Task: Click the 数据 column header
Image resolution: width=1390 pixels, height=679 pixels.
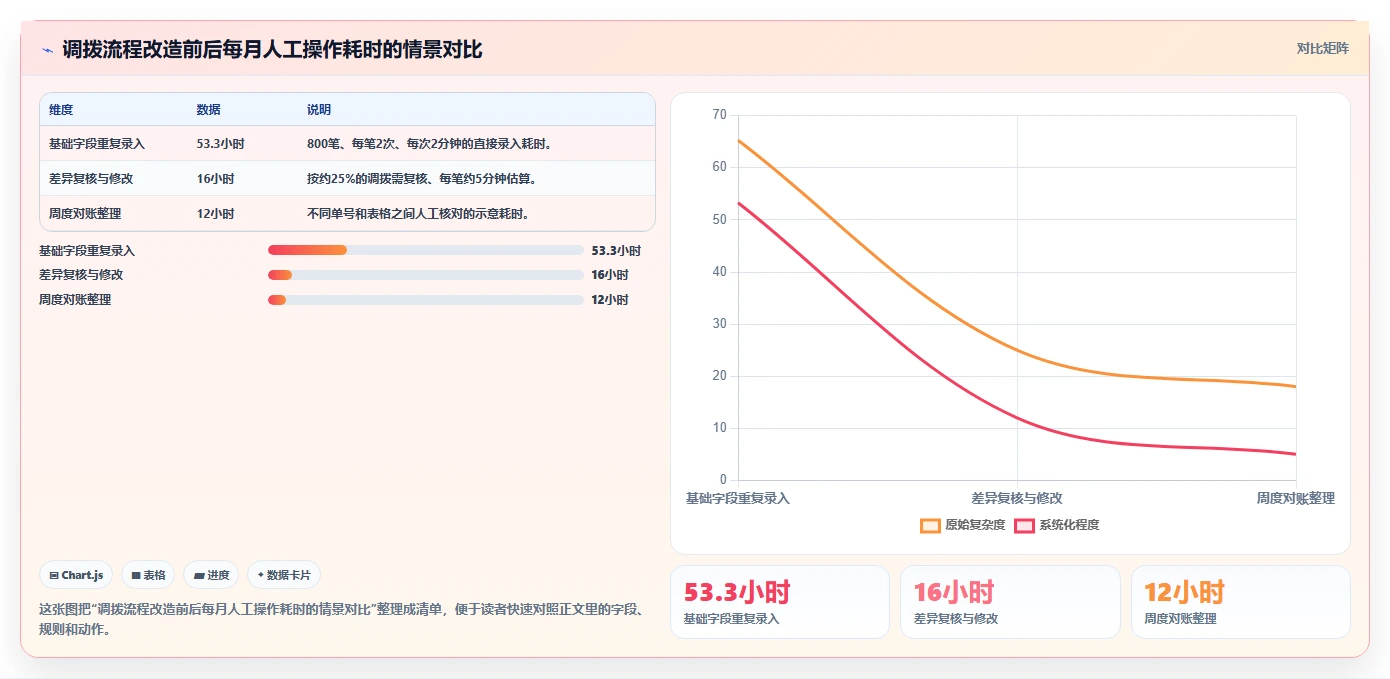Action: (209, 110)
